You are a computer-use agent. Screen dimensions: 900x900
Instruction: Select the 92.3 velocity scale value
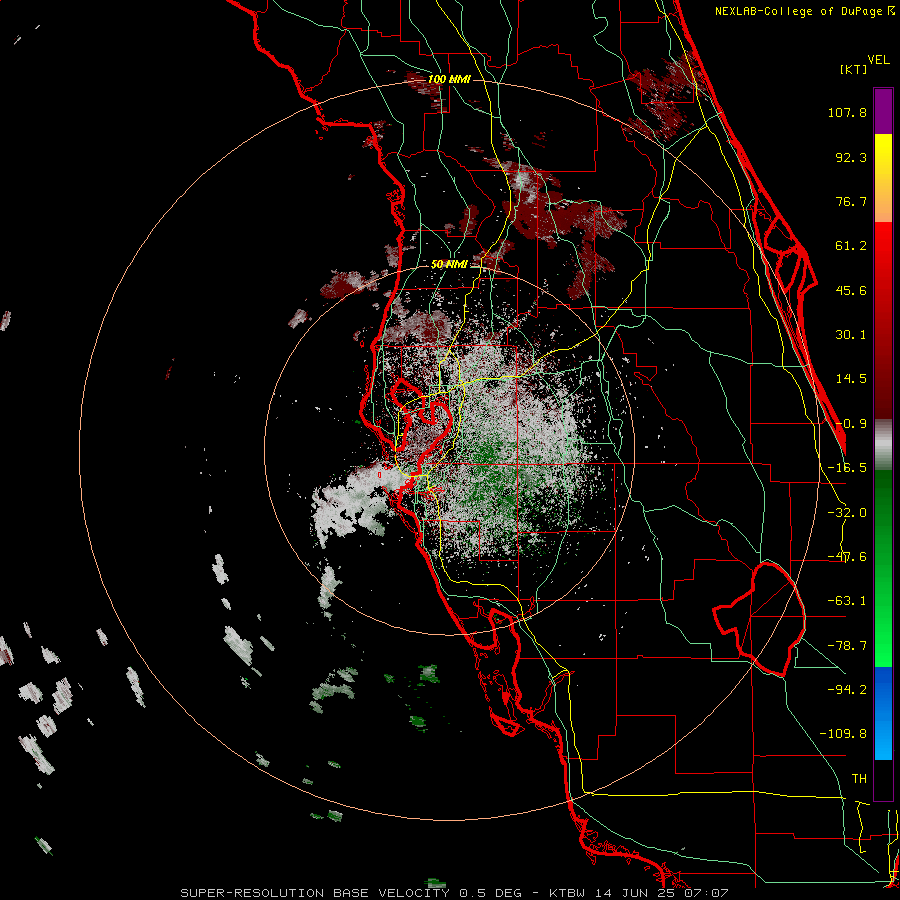(851, 157)
